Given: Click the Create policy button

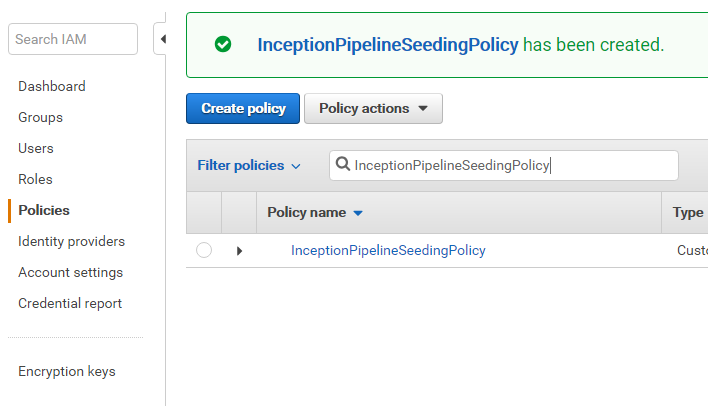Looking at the screenshot, I should [x=243, y=108].
